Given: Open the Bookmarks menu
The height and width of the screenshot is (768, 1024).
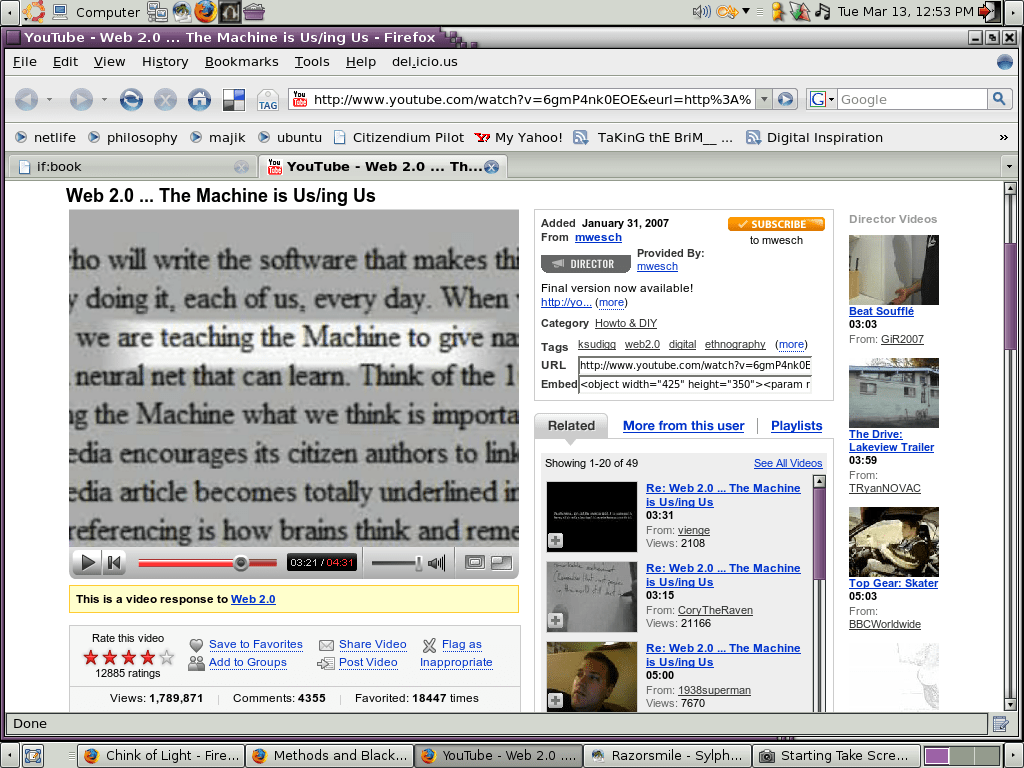Looking at the screenshot, I should coord(241,62).
